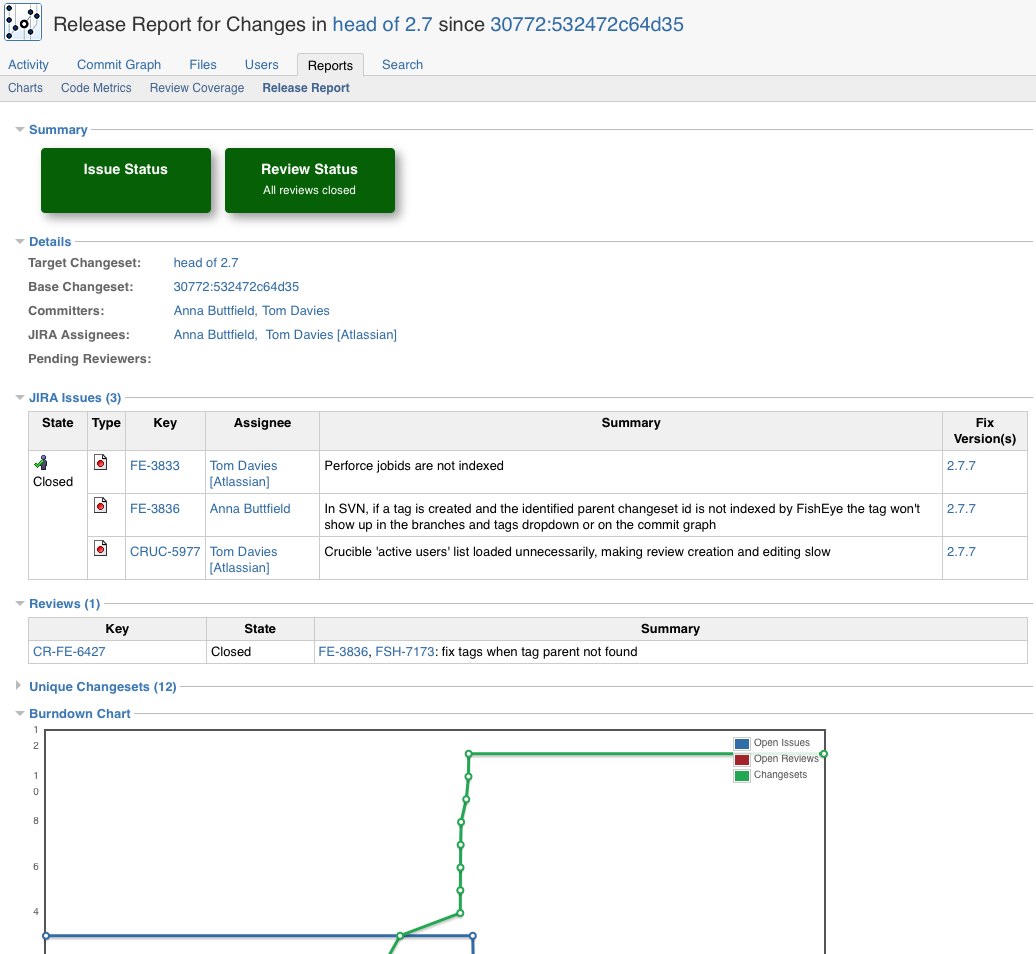Click the Review Status button
1036x954 pixels.
[310, 180]
